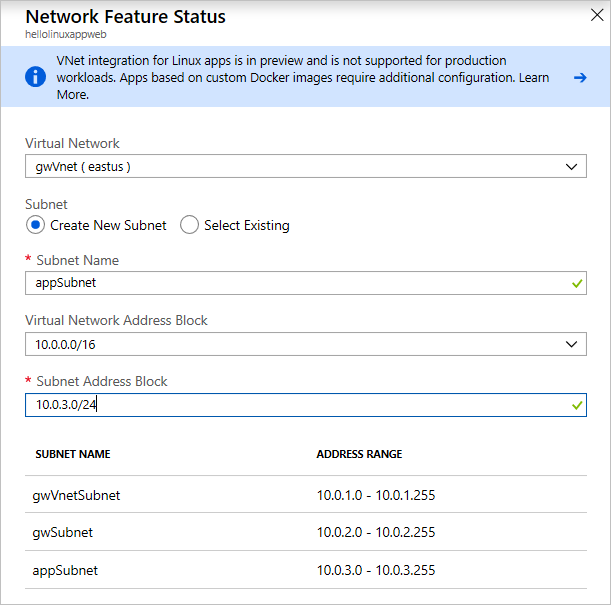Select the gwSubnet row name
The image size is (611, 605).
tap(63, 533)
